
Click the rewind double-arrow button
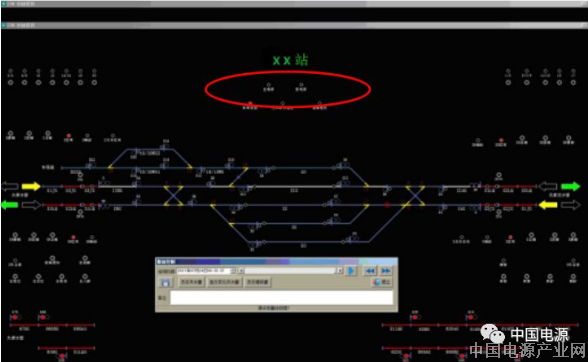370,270
